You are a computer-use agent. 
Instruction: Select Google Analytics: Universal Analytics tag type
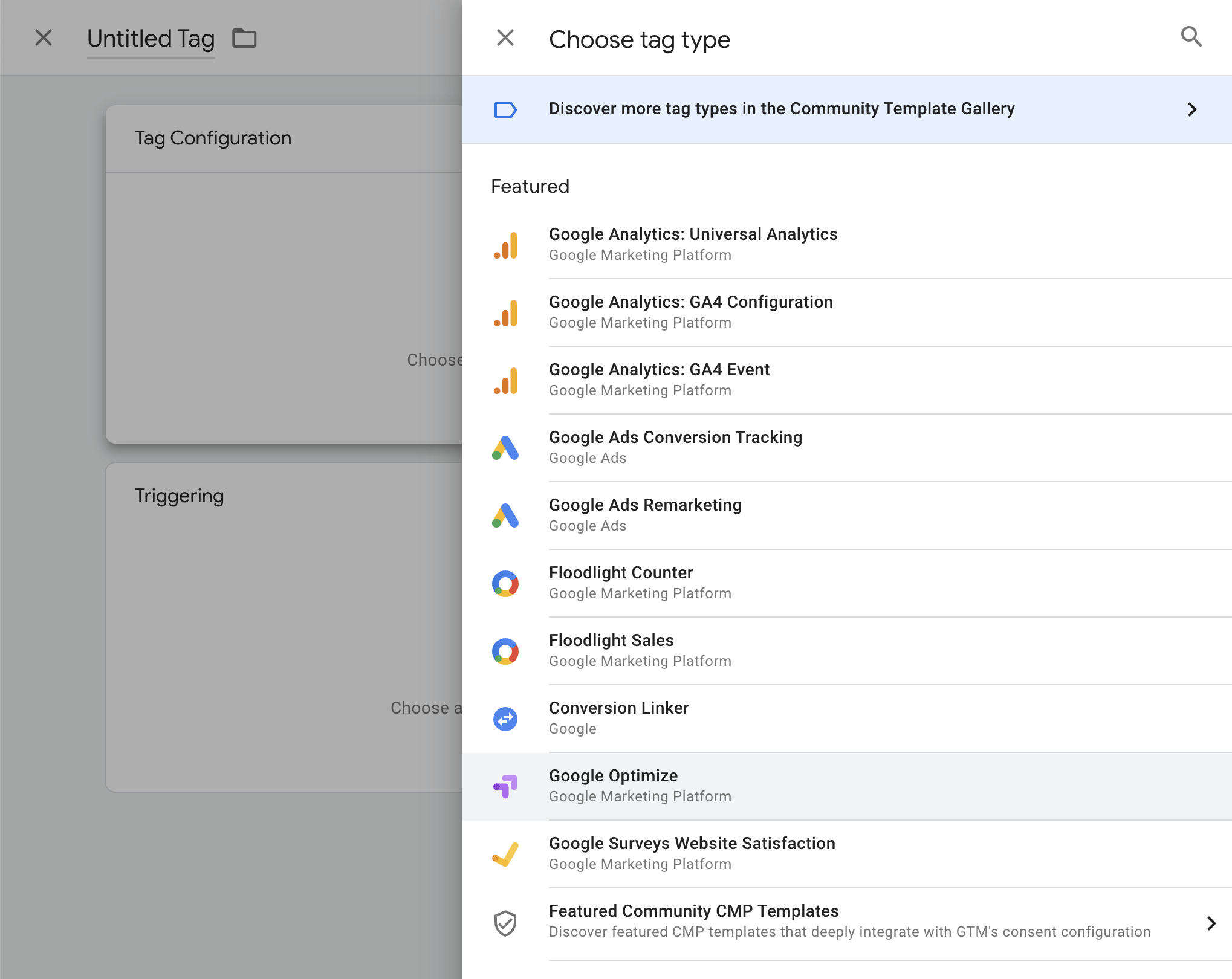click(x=847, y=245)
